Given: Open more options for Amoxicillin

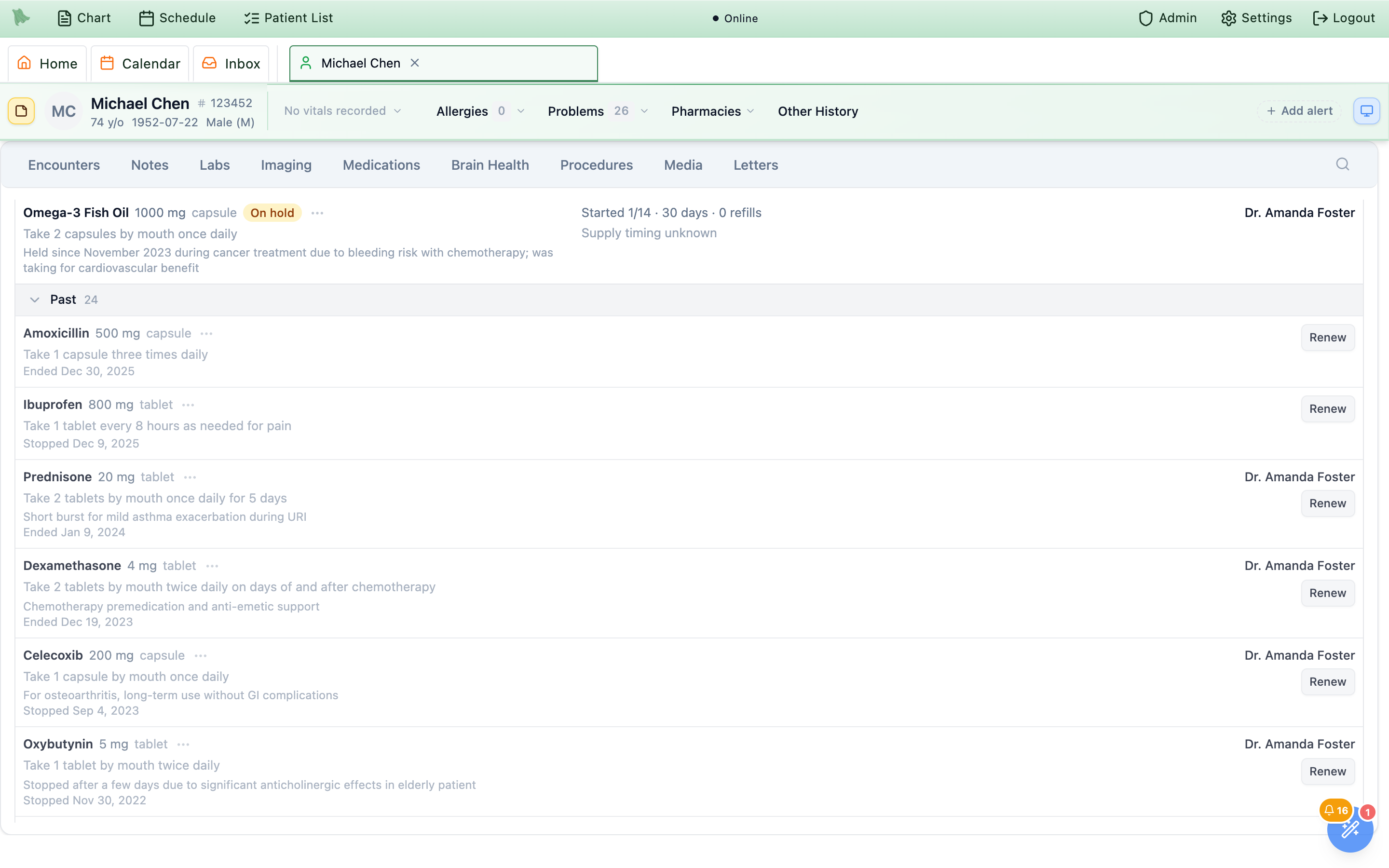Looking at the screenshot, I should [x=206, y=334].
